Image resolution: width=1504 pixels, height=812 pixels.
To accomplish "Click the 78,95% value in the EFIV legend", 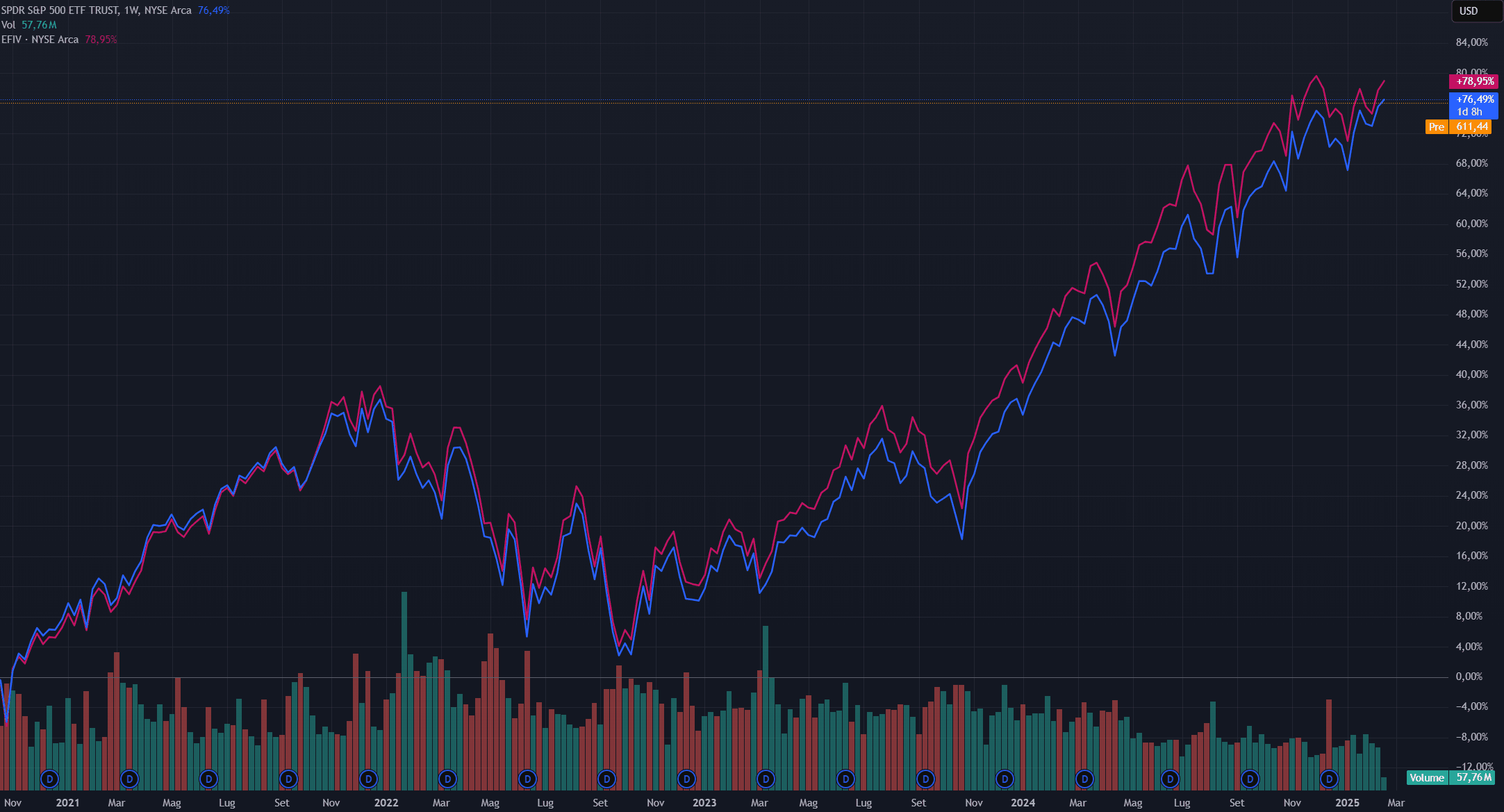I will click(x=101, y=40).
